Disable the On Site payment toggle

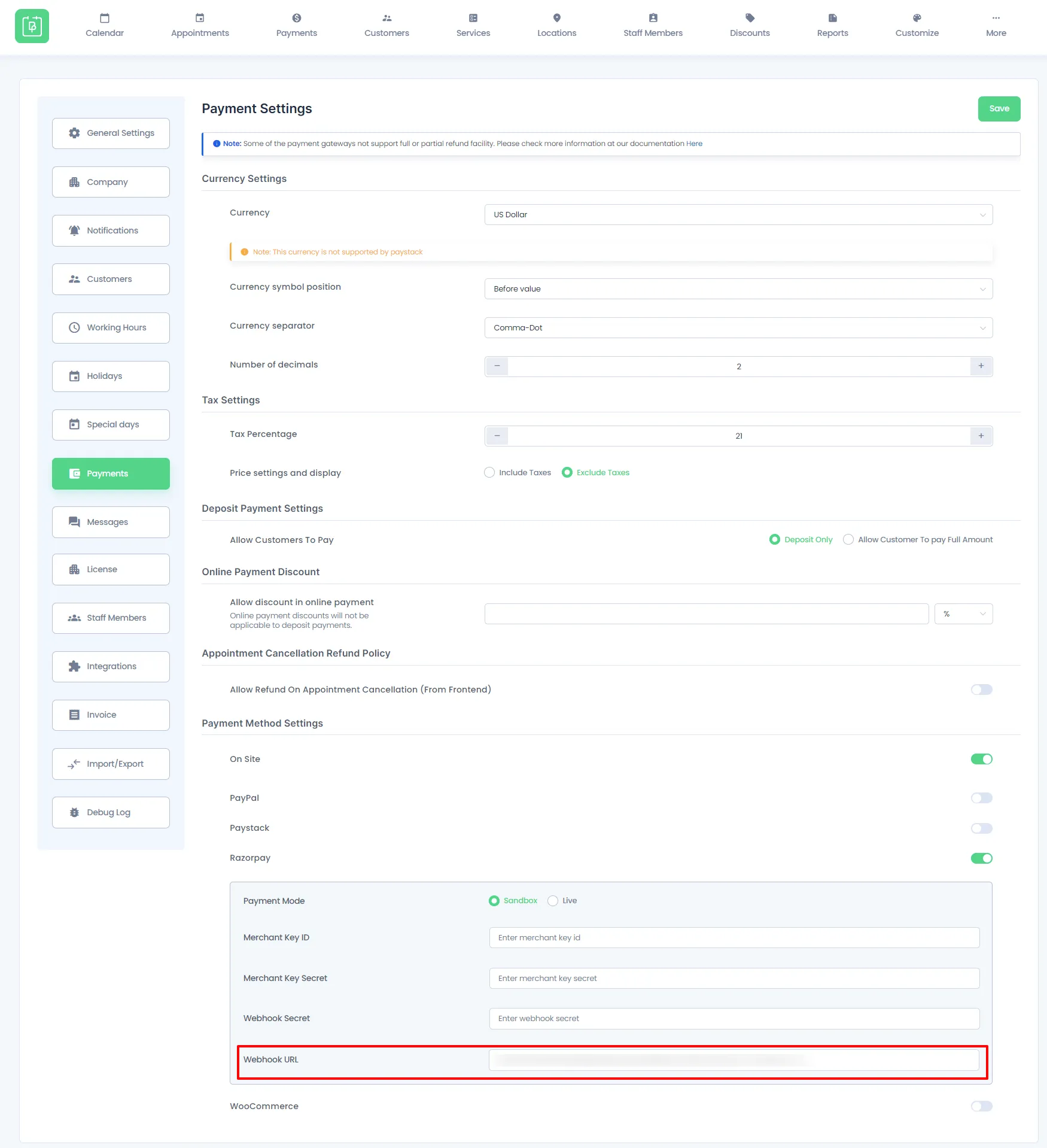[982, 759]
